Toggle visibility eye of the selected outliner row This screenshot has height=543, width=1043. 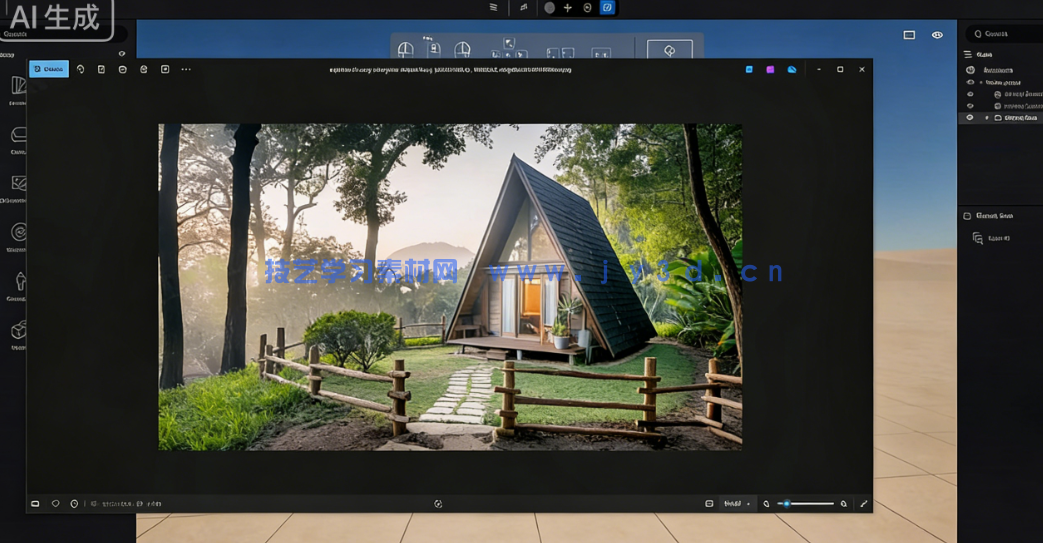pyautogui.click(x=969, y=118)
